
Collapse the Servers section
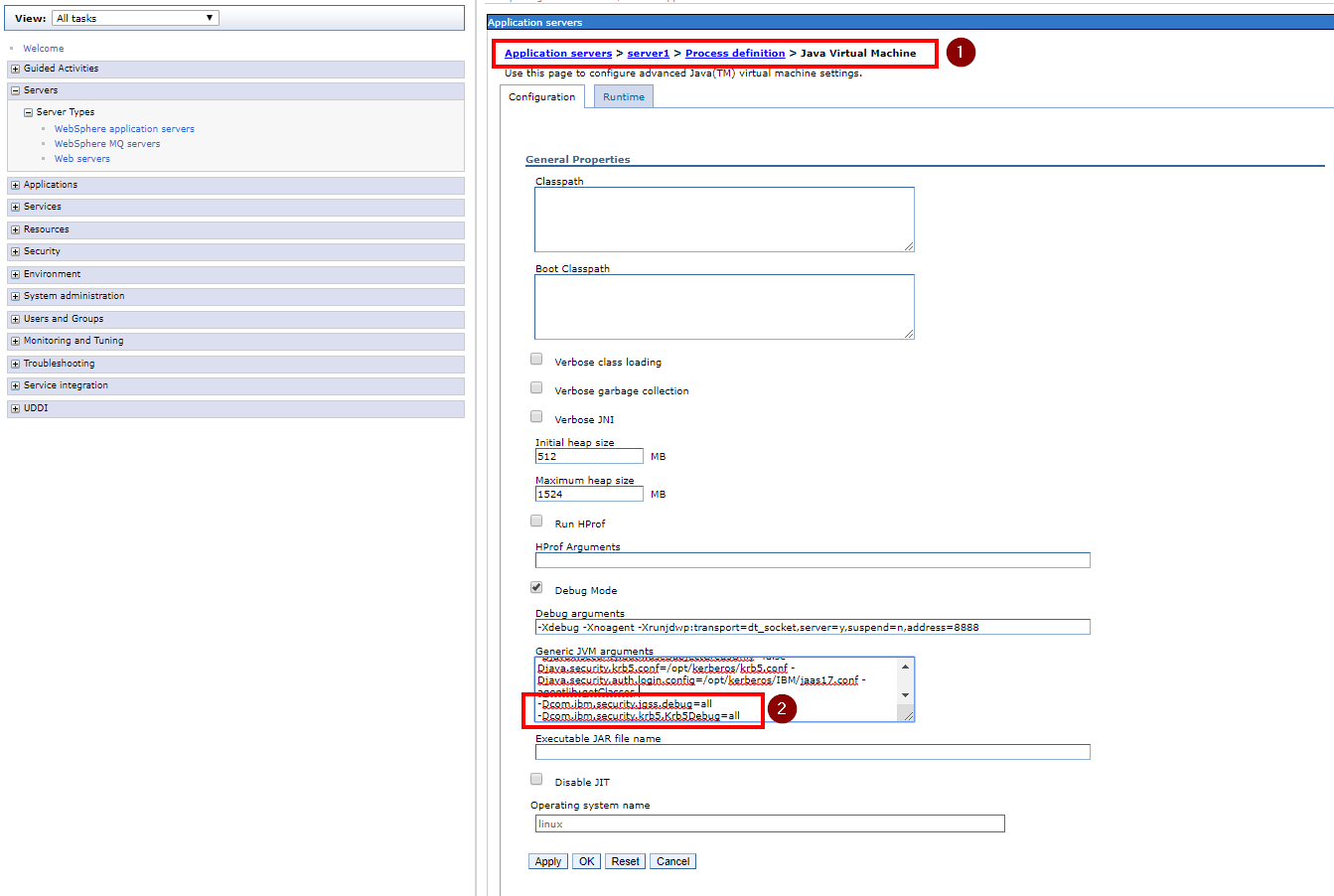pyautogui.click(x=13, y=89)
